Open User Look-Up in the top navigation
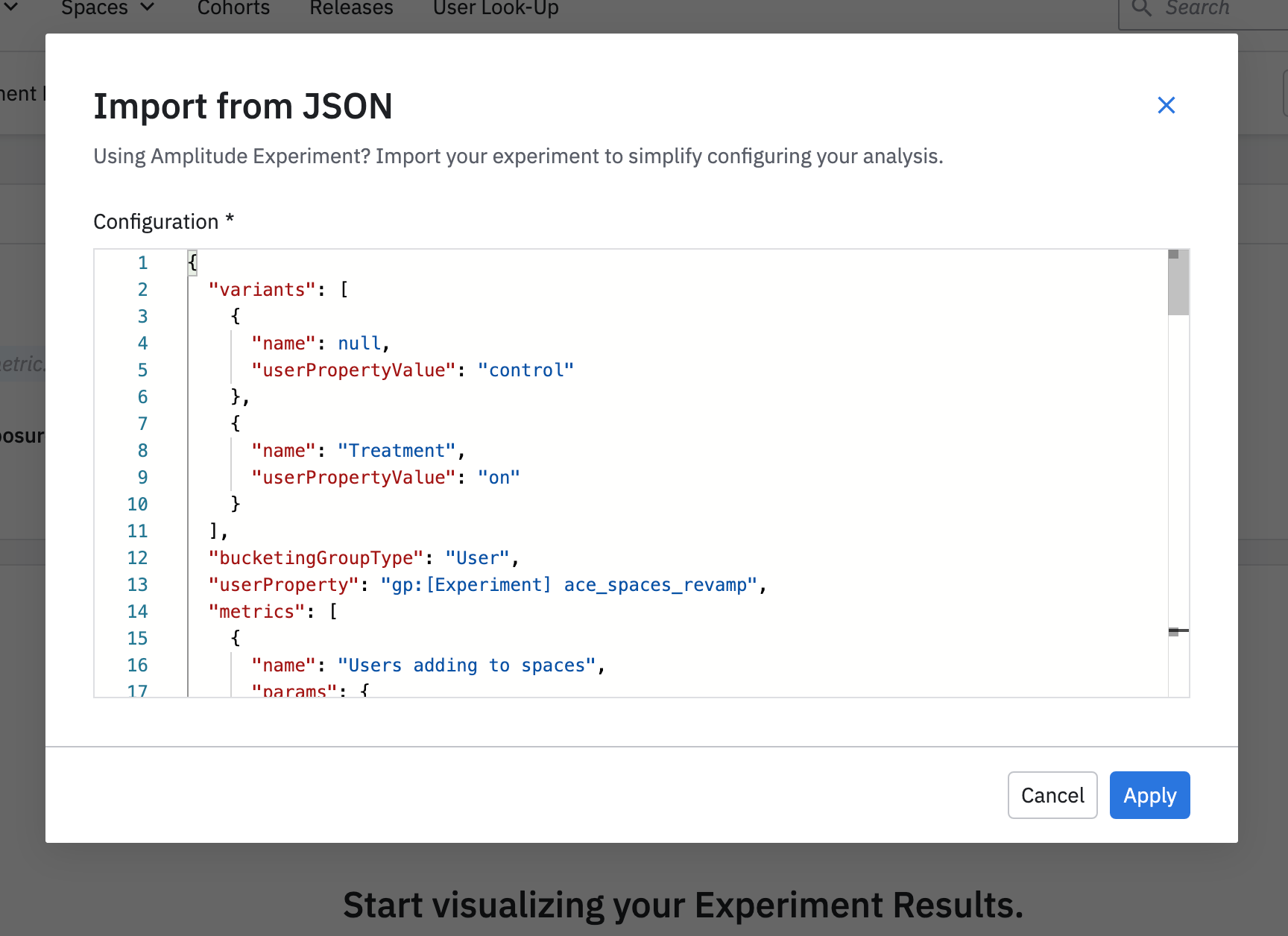 (496, 8)
